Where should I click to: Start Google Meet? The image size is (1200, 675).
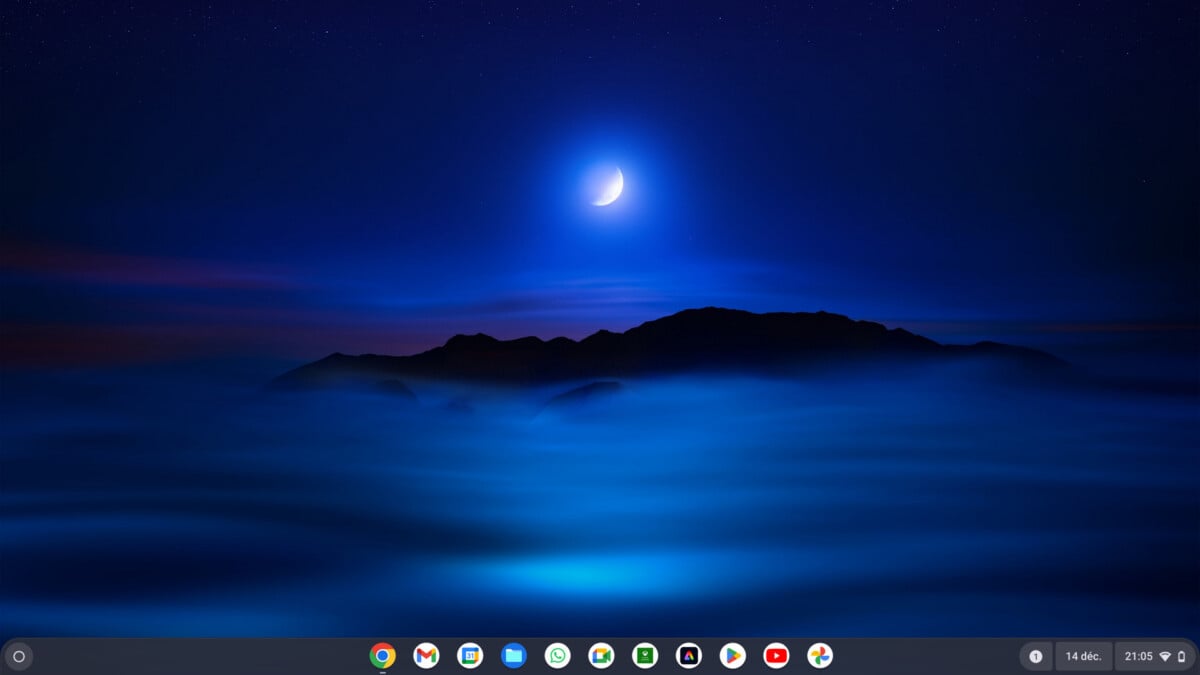pyautogui.click(x=599, y=656)
